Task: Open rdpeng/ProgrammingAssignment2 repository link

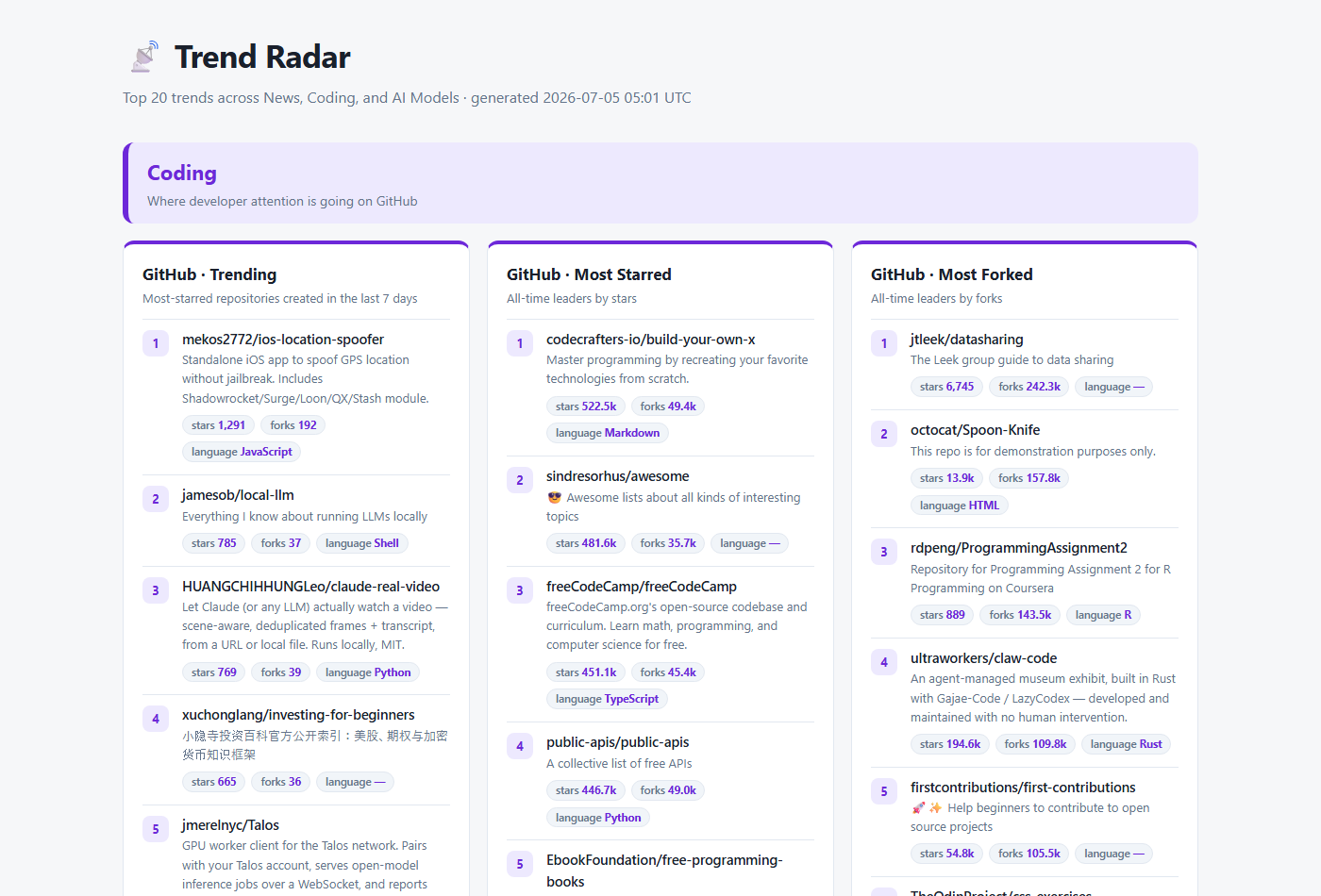Action: 1019,548
